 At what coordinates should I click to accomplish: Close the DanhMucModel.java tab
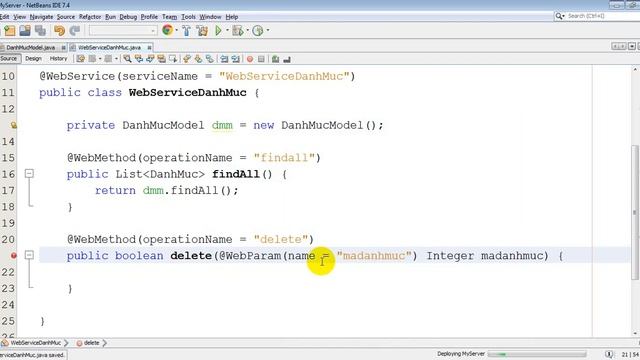pos(64,47)
